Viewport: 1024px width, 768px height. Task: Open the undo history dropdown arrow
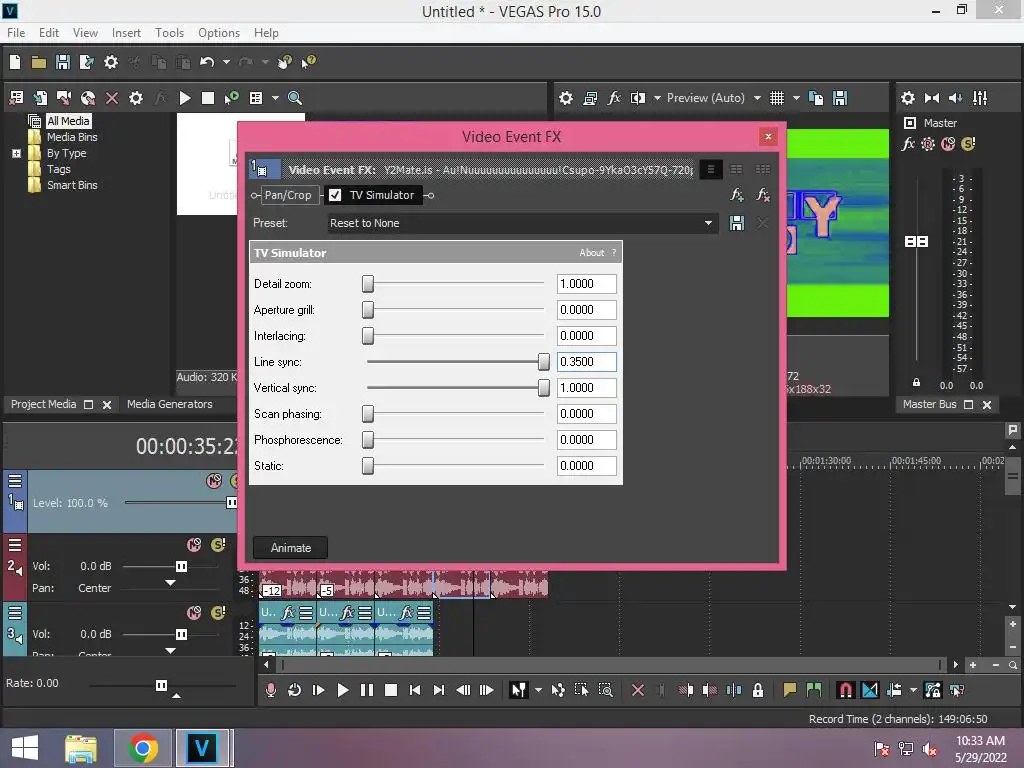226,62
